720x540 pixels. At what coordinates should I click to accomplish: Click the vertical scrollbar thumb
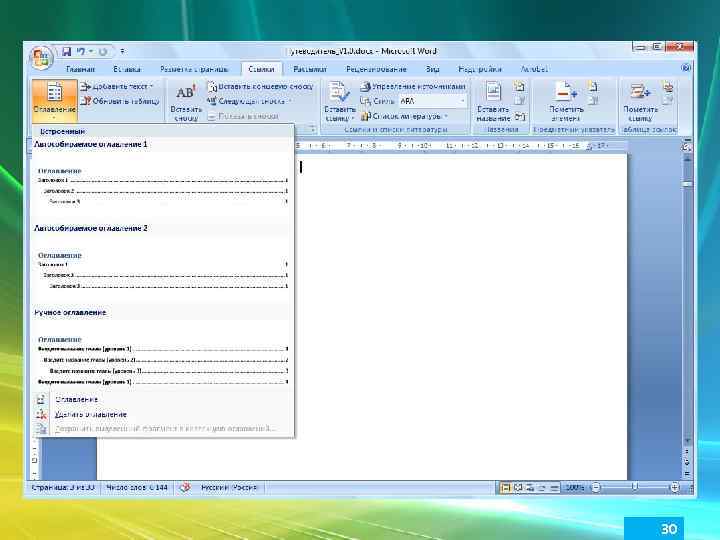pos(687,184)
